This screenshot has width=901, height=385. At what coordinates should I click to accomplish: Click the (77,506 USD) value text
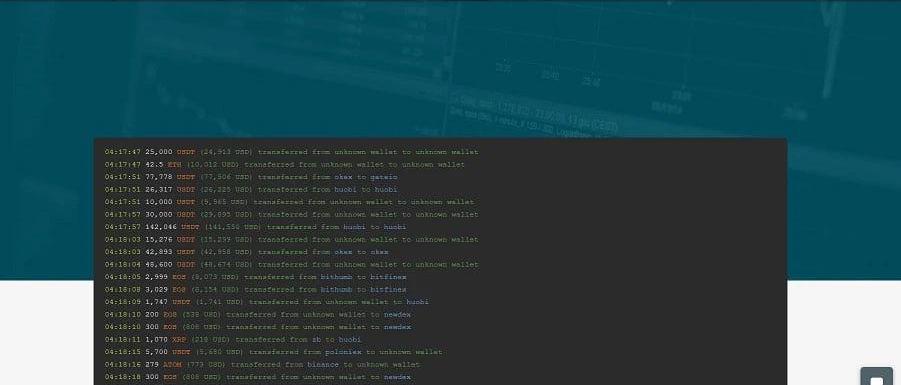[226, 177]
